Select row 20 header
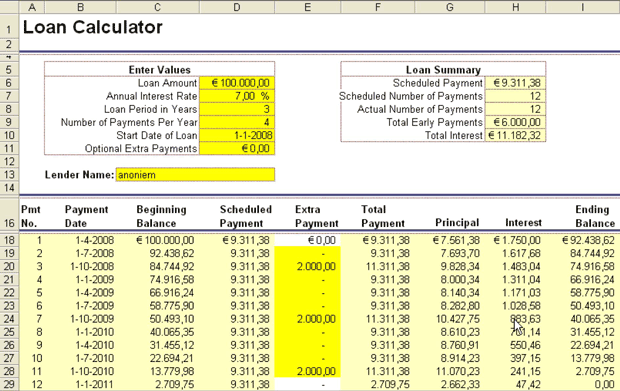620x391 pixels. click(x=9, y=266)
